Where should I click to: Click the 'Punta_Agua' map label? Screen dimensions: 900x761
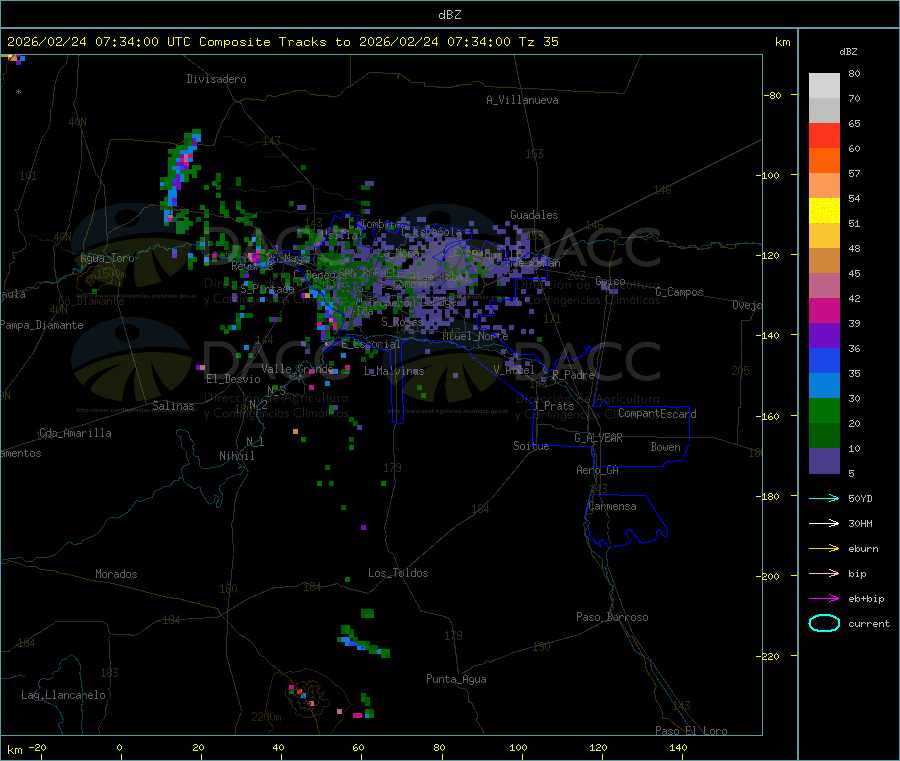(456, 679)
